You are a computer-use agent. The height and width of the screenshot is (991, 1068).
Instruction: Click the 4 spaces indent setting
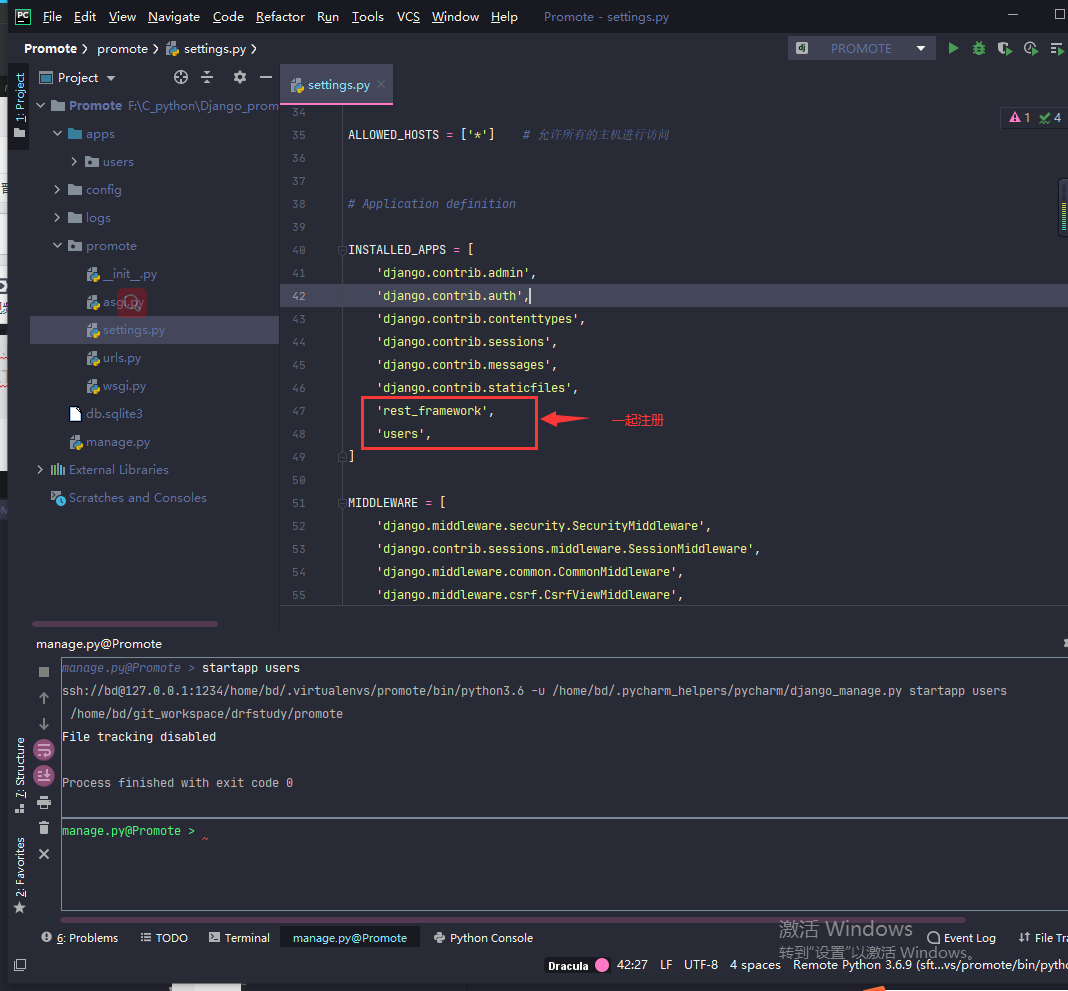point(755,965)
